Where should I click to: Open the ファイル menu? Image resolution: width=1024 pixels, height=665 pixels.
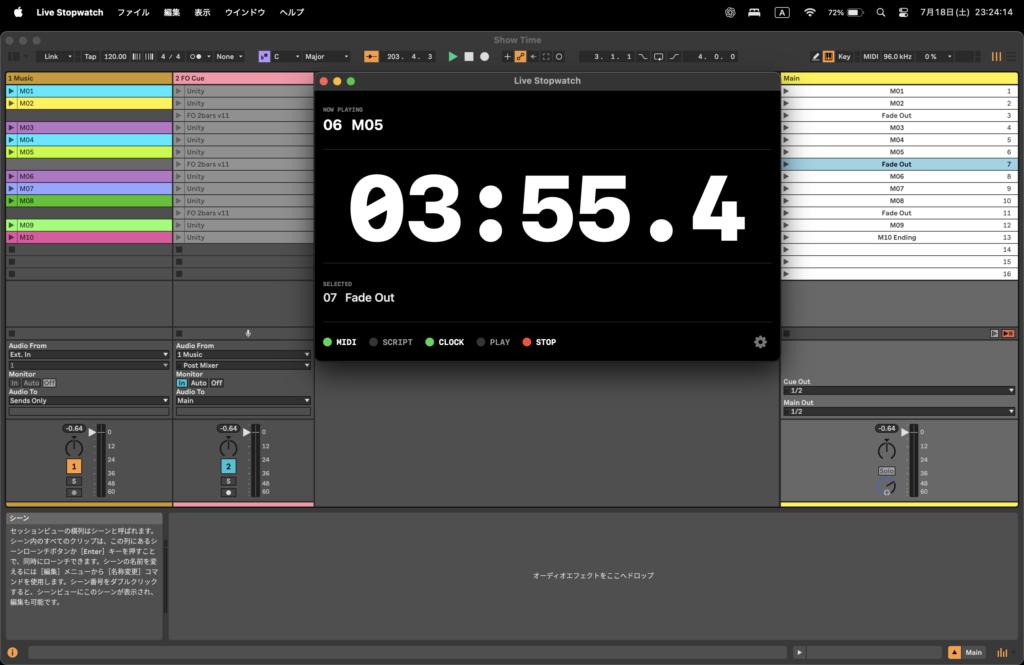[x=133, y=12]
